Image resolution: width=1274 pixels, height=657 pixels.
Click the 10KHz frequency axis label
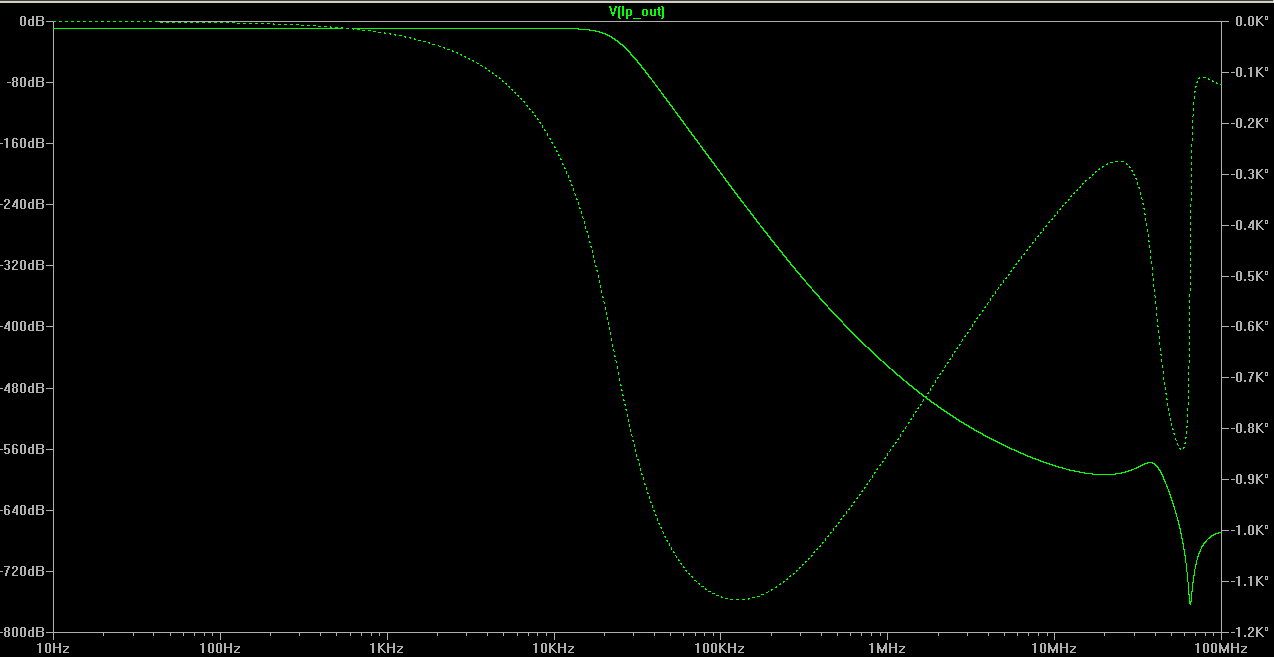coord(553,648)
